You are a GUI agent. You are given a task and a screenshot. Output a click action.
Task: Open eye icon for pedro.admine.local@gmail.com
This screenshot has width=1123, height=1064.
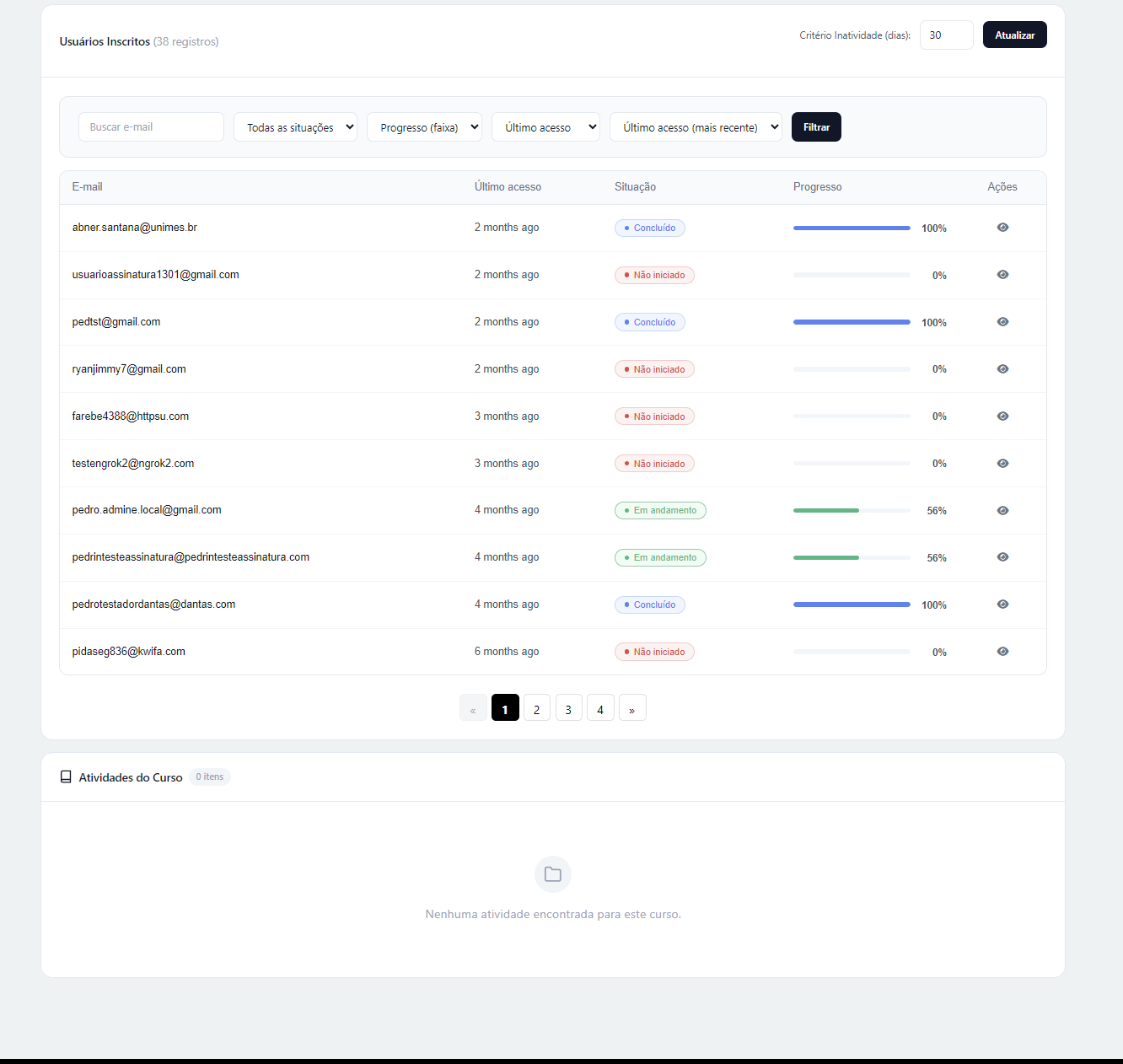click(1002, 511)
